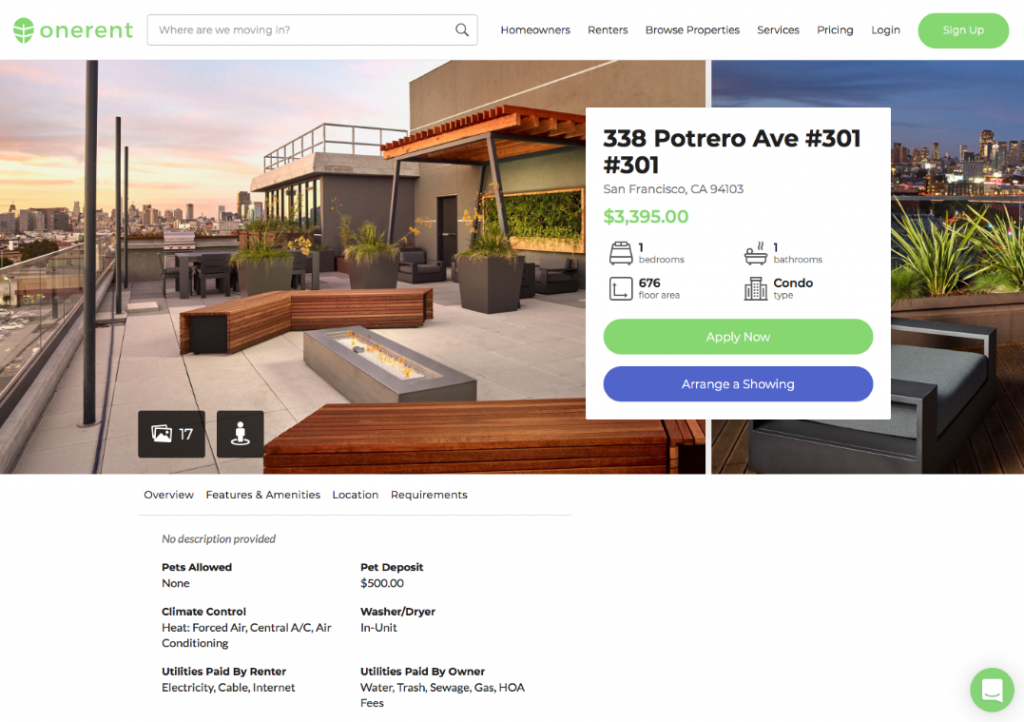The height and width of the screenshot is (722, 1024).
Task: Click the Apply Now button
Action: (x=738, y=337)
